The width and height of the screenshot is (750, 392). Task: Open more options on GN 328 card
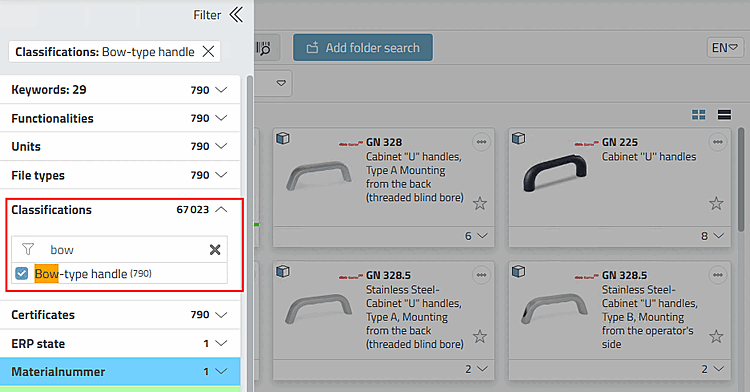(x=481, y=142)
